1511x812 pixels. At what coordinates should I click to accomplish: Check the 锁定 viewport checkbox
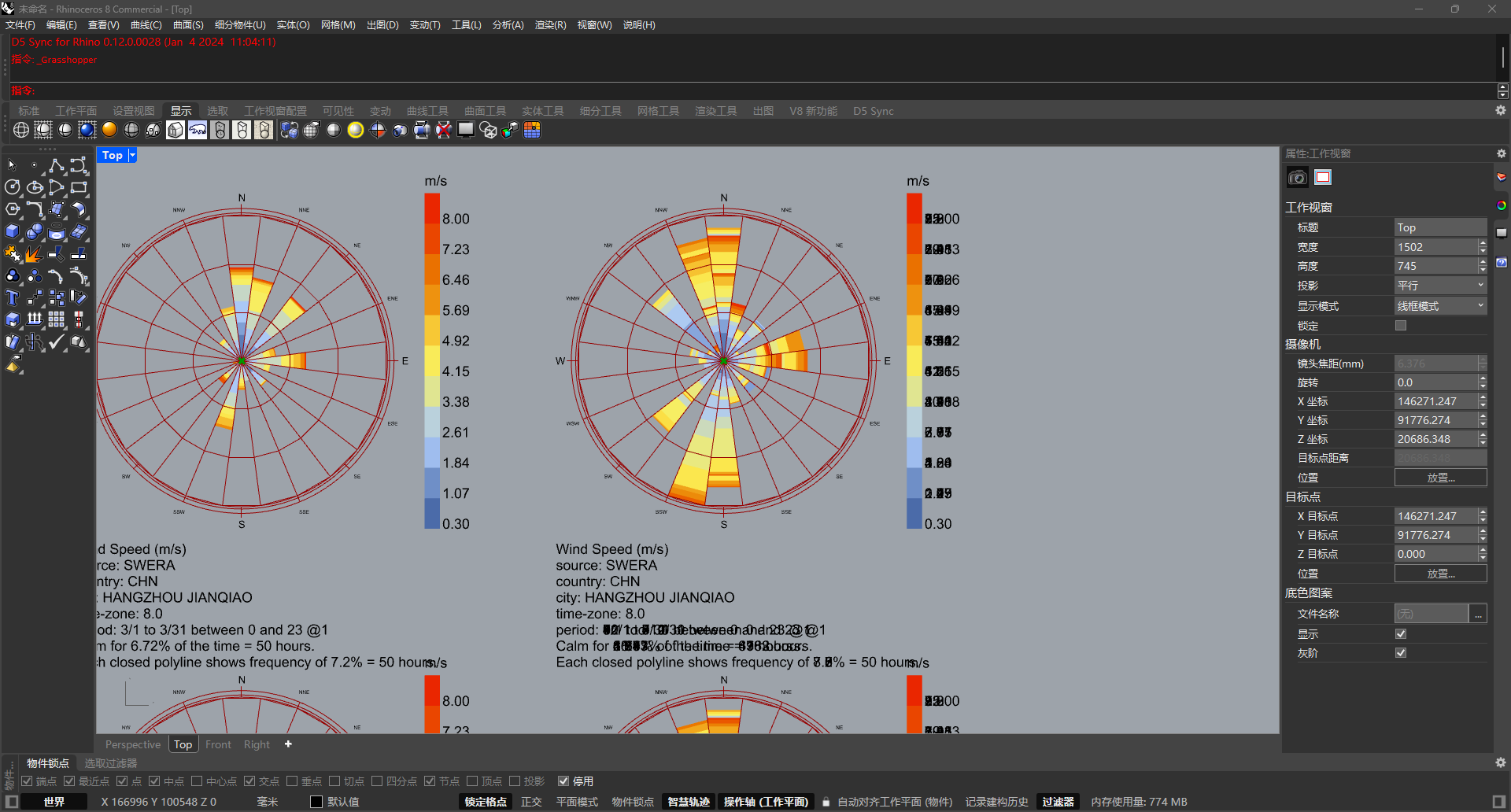tap(1401, 326)
